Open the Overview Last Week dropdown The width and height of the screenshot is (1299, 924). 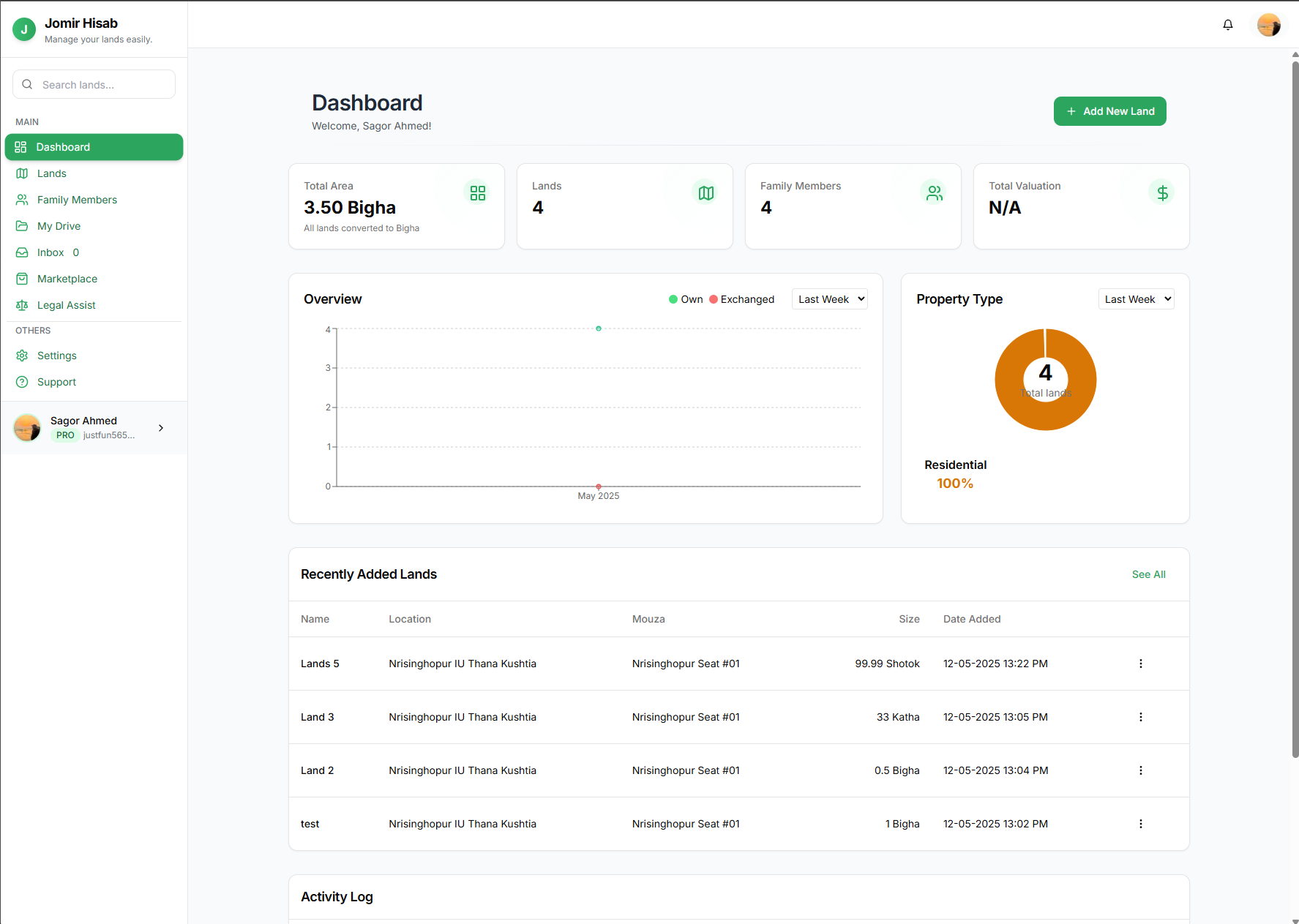[830, 299]
